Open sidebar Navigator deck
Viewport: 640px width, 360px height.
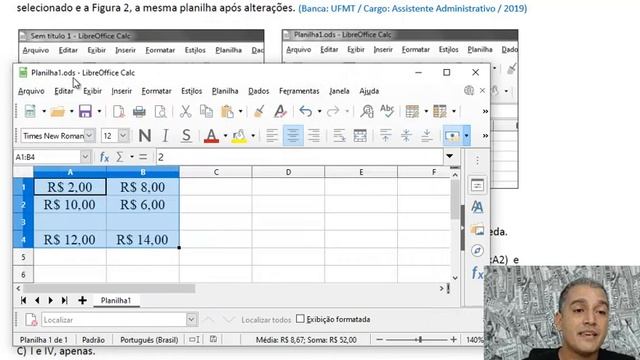tap(477, 250)
